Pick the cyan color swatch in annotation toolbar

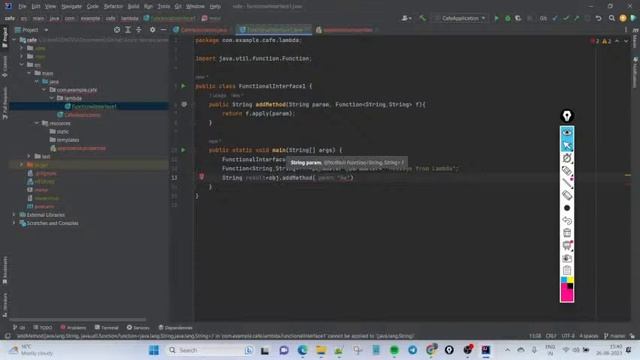[x=564, y=280]
